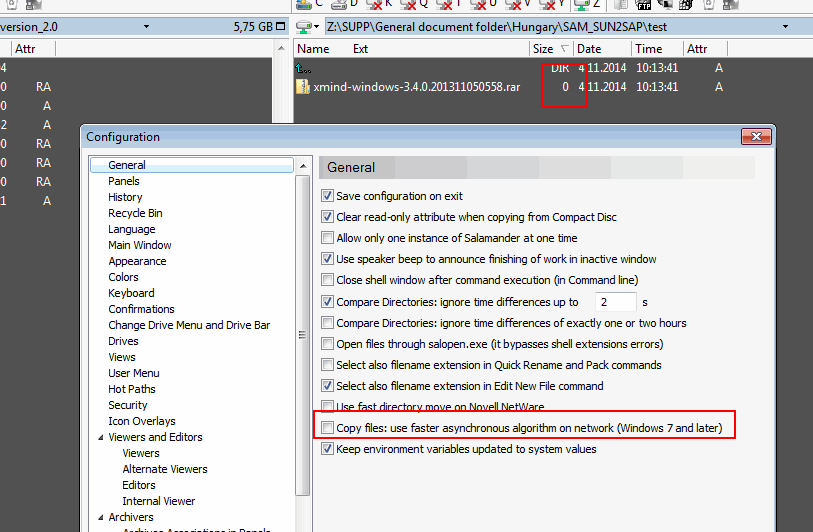The width and height of the screenshot is (813, 532).
Task: Enable faster asynchronous copy algorithm on network
Action: click(327, 428)
